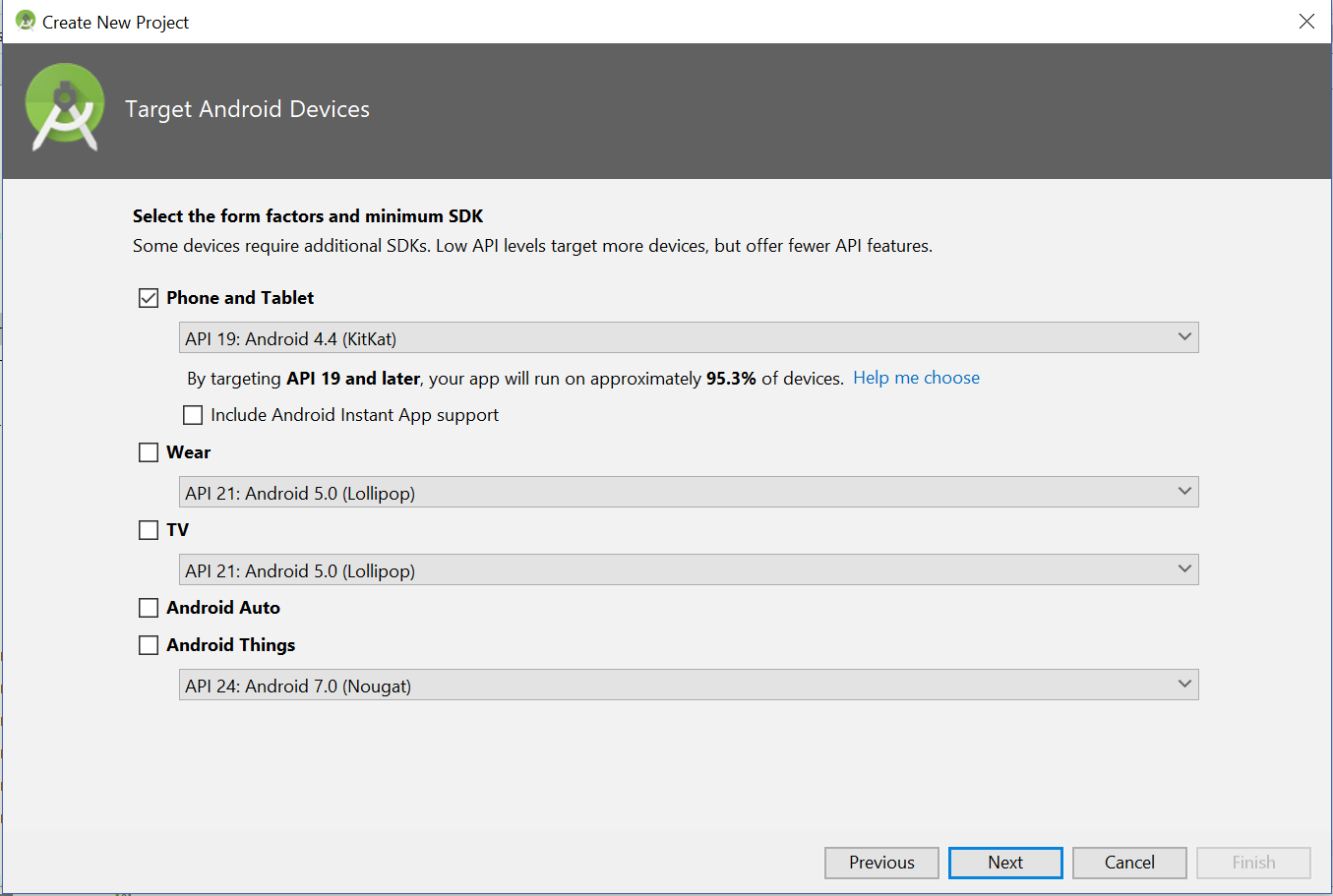Screen dimensions: 1333x896
Task: Open the Wear minimum SDK dropdown
Action: tap(689, 491)
